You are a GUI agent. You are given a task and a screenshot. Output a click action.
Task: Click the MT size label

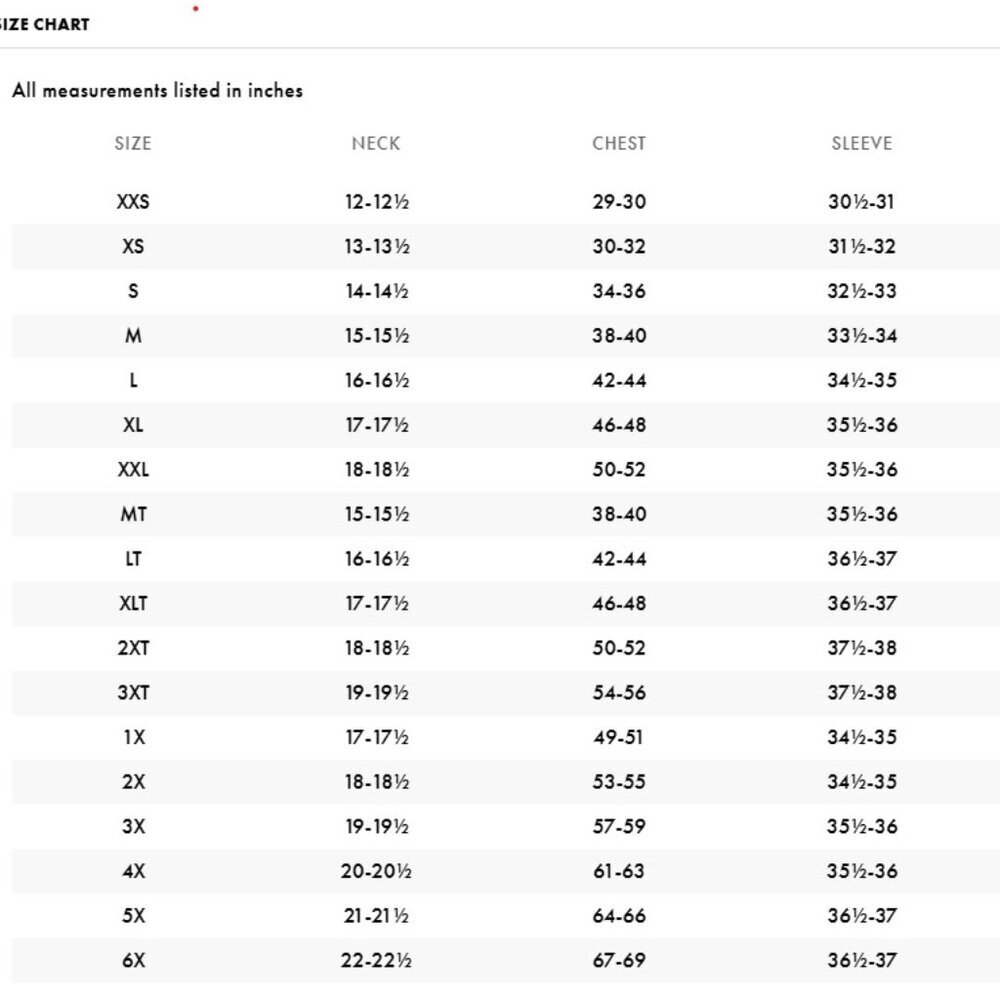coord(133,514)
